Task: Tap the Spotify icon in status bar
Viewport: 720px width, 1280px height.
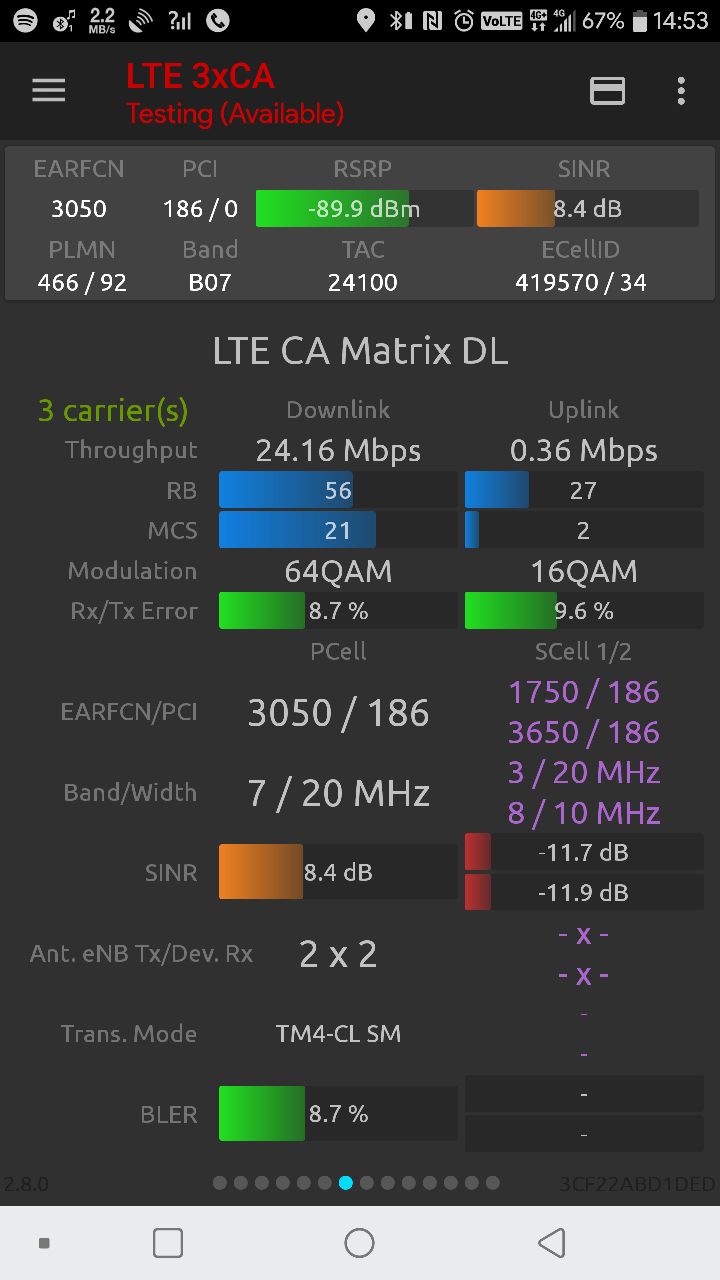Action: pos(25,20)
